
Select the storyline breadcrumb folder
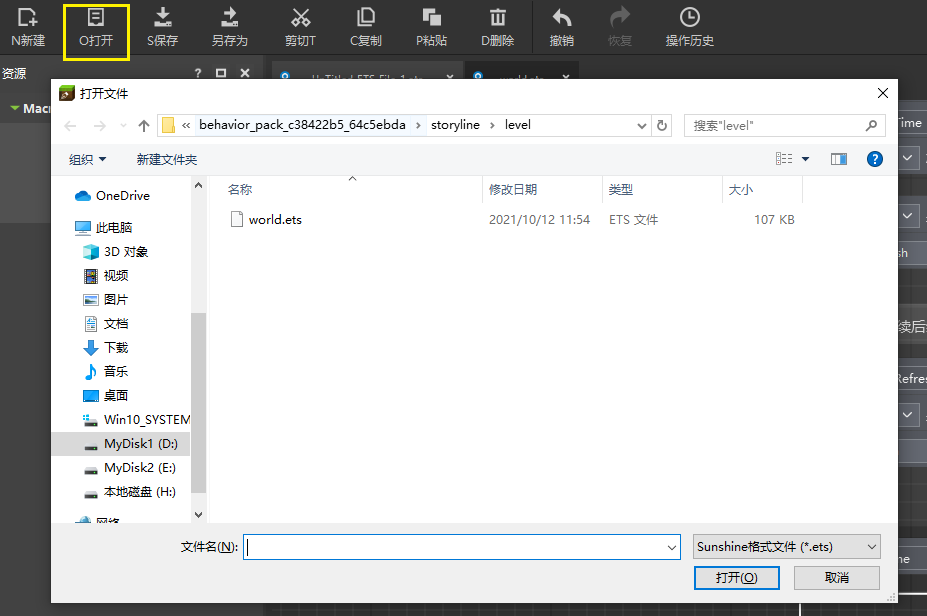point(455,125)
